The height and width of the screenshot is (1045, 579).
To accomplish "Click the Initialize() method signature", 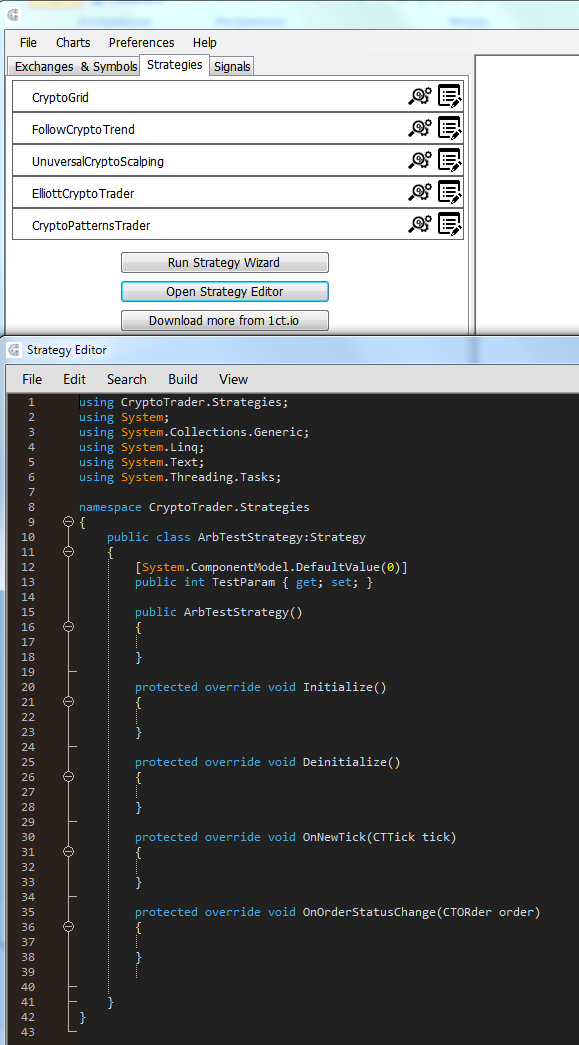I will pos(261,687).
